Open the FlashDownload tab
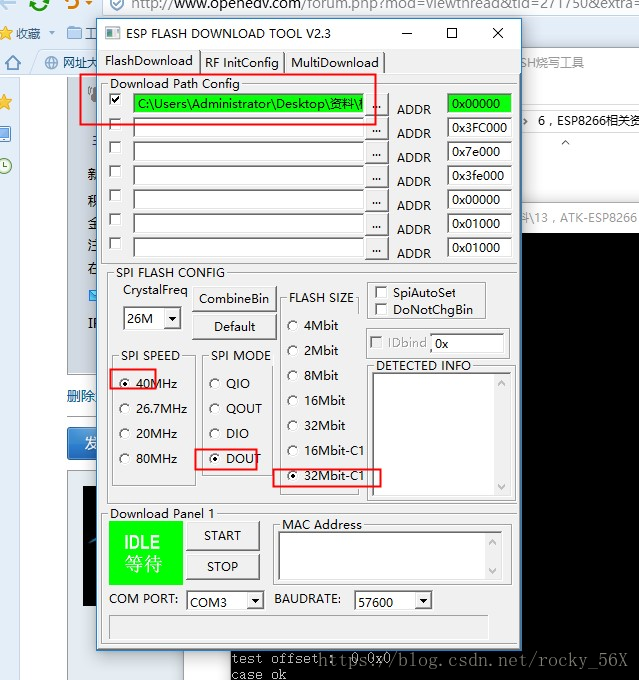 tap(149, 61)
